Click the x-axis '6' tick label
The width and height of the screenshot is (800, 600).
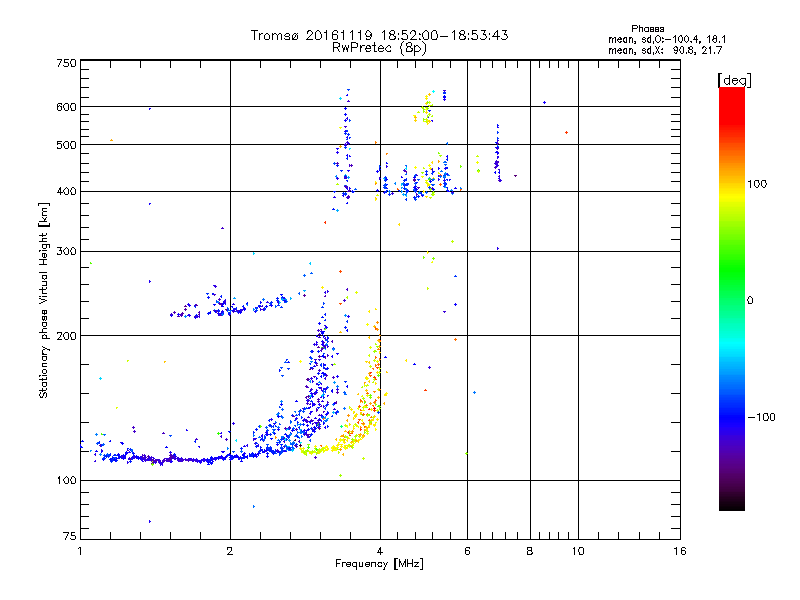tap(467, 551)
